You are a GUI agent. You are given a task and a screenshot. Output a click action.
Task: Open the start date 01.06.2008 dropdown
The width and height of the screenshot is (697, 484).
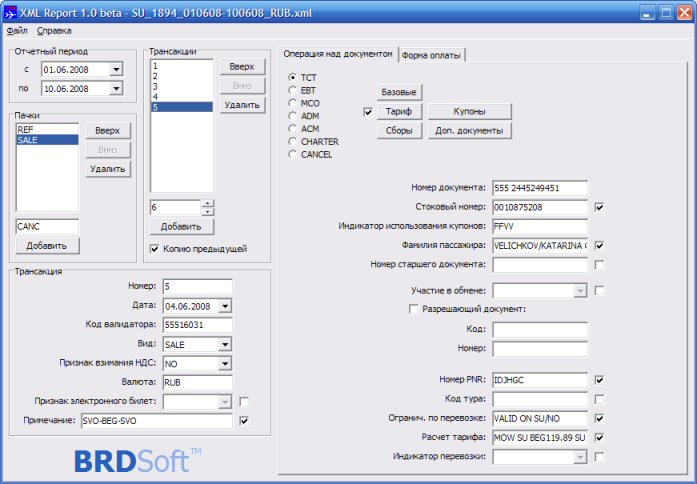pos(116,69)
